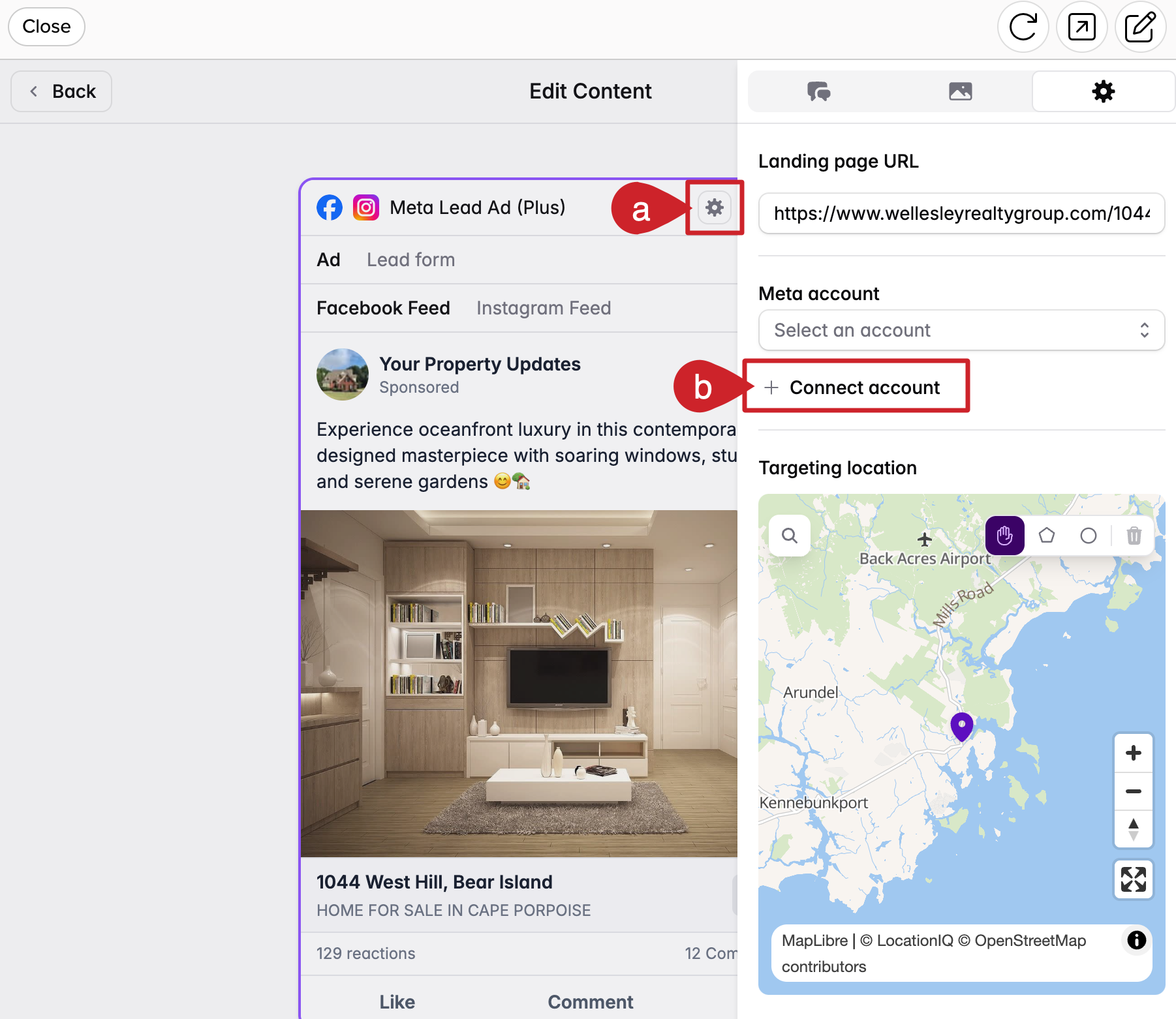
Task: Select the Facebook Feed preview tab
Action: point(383,308)
